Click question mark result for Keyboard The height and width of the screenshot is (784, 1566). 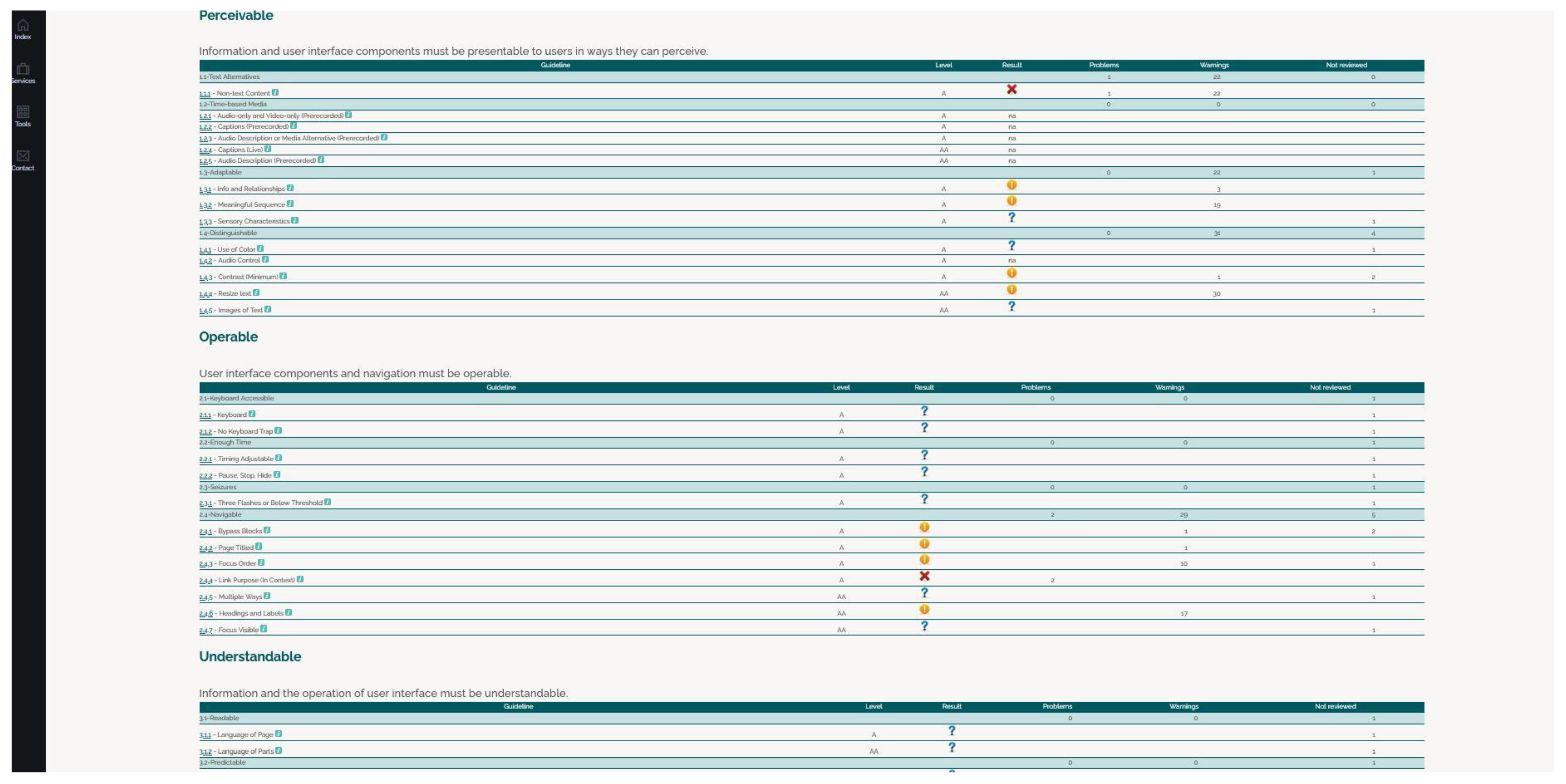pyautogui.click(x=924, y=411)
